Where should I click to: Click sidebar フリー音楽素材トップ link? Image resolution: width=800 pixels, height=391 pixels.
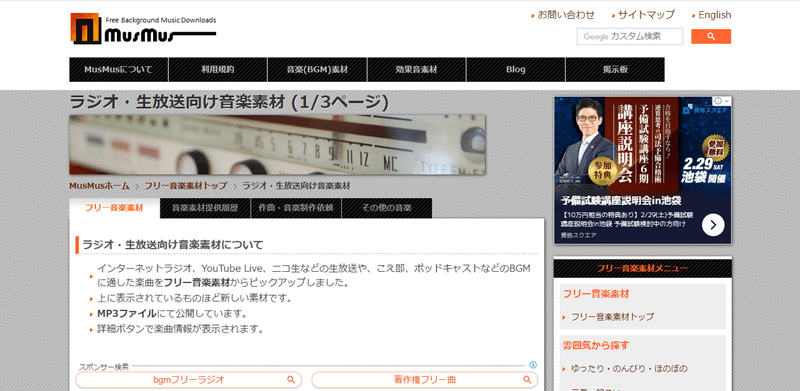612,316
